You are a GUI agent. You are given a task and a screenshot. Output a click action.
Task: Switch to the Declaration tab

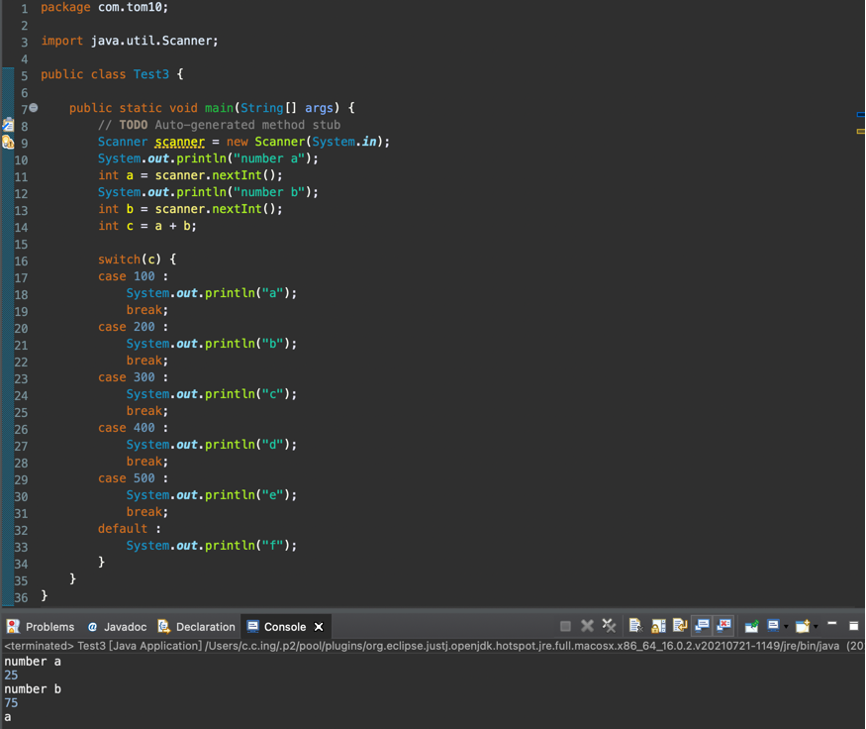(x=197, y=627)
